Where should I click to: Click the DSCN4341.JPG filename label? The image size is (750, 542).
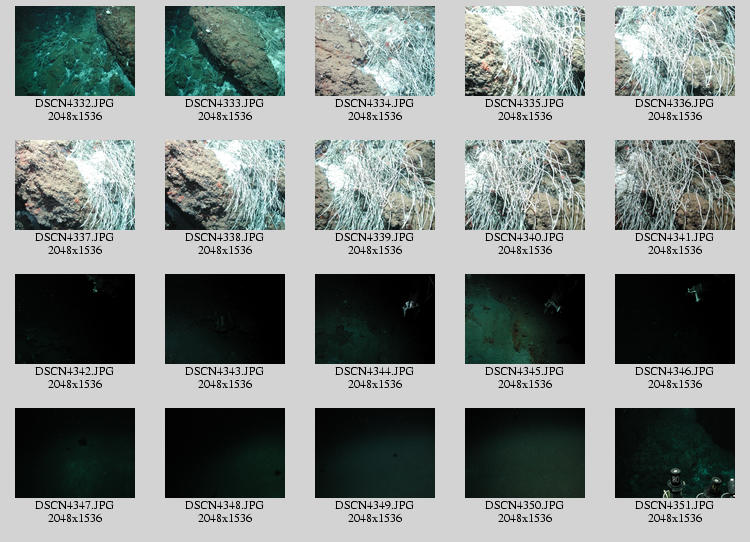[x=675, y=237]
